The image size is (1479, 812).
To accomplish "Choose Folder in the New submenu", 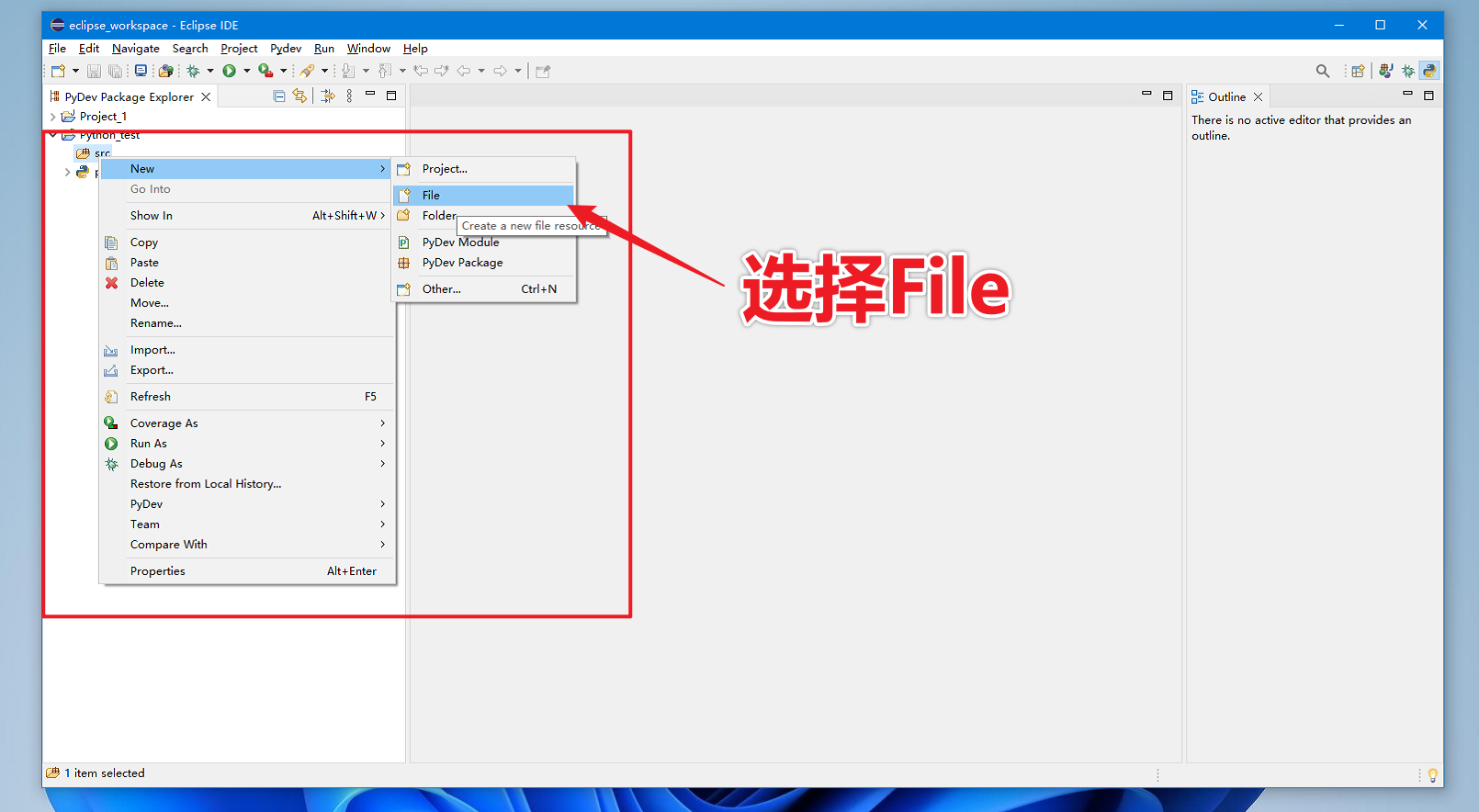I will (x=439, y=216).
